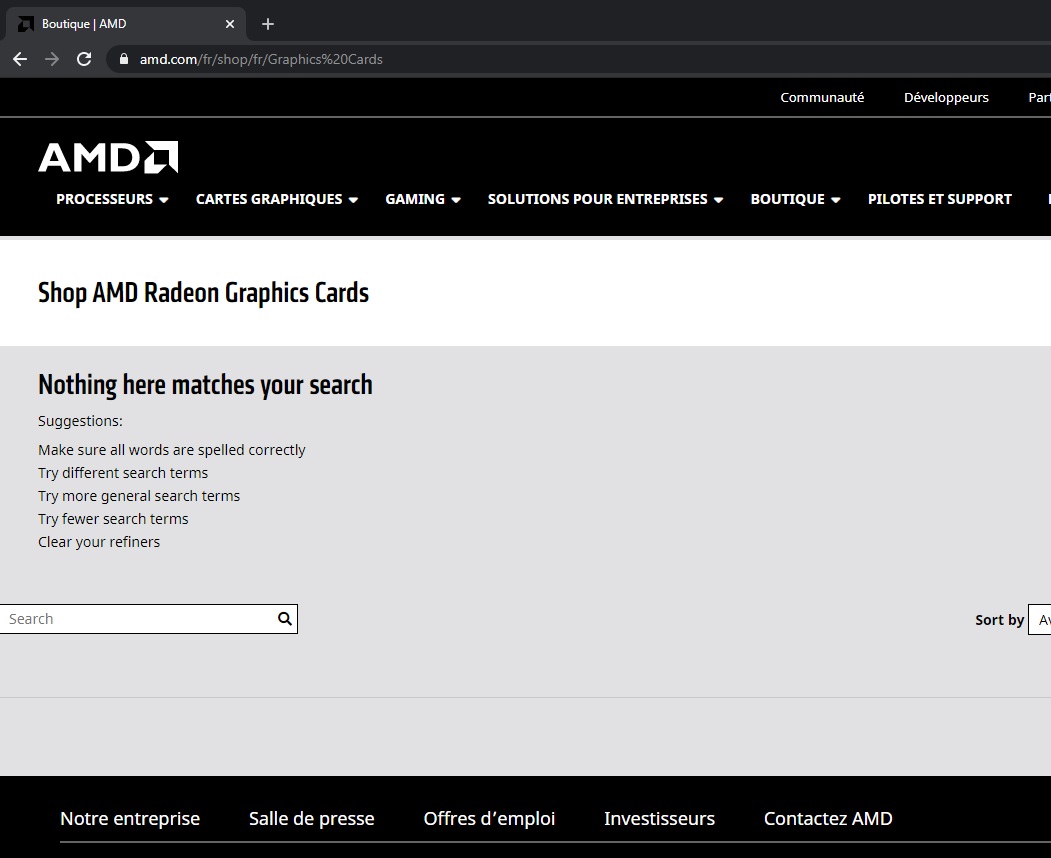Viewport: 1051px width, 858px height.
Task: Click 'Nothing here matches your search' heading
Action: 205,385
